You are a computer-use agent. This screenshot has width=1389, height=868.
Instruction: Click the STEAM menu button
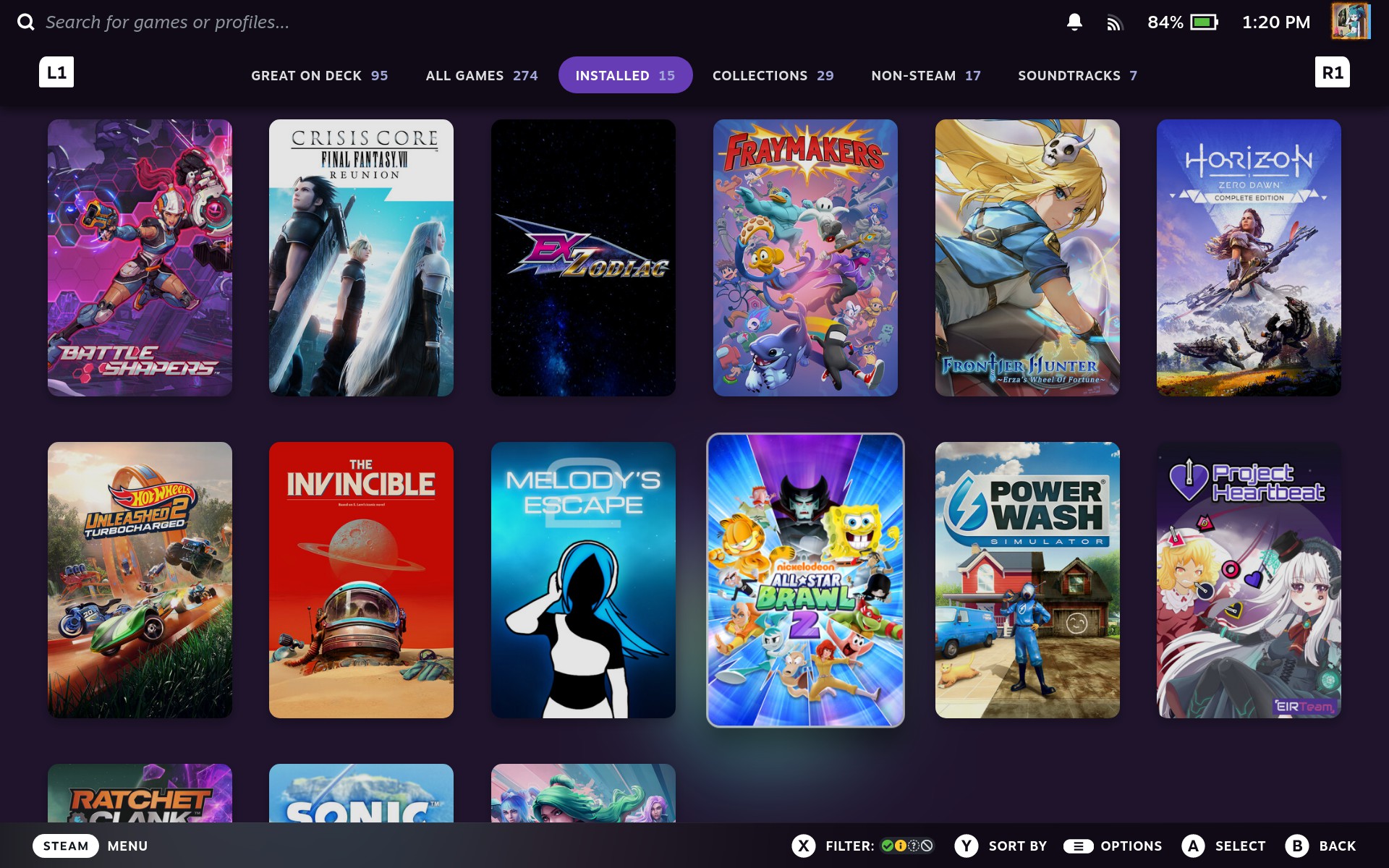coord(66,846)
